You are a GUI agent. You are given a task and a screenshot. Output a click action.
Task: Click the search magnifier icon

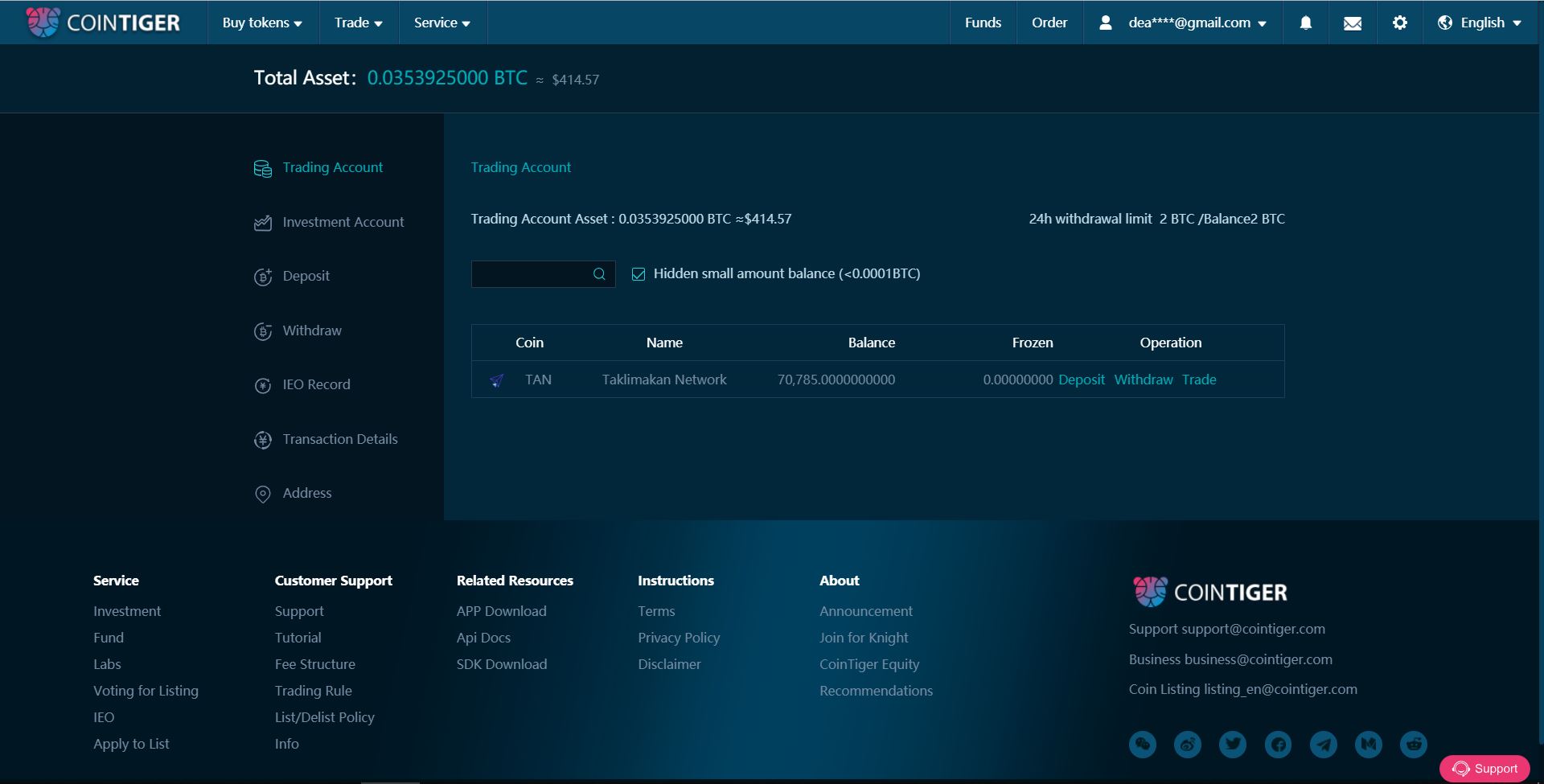pyautogui.click(x=599, y=274)
